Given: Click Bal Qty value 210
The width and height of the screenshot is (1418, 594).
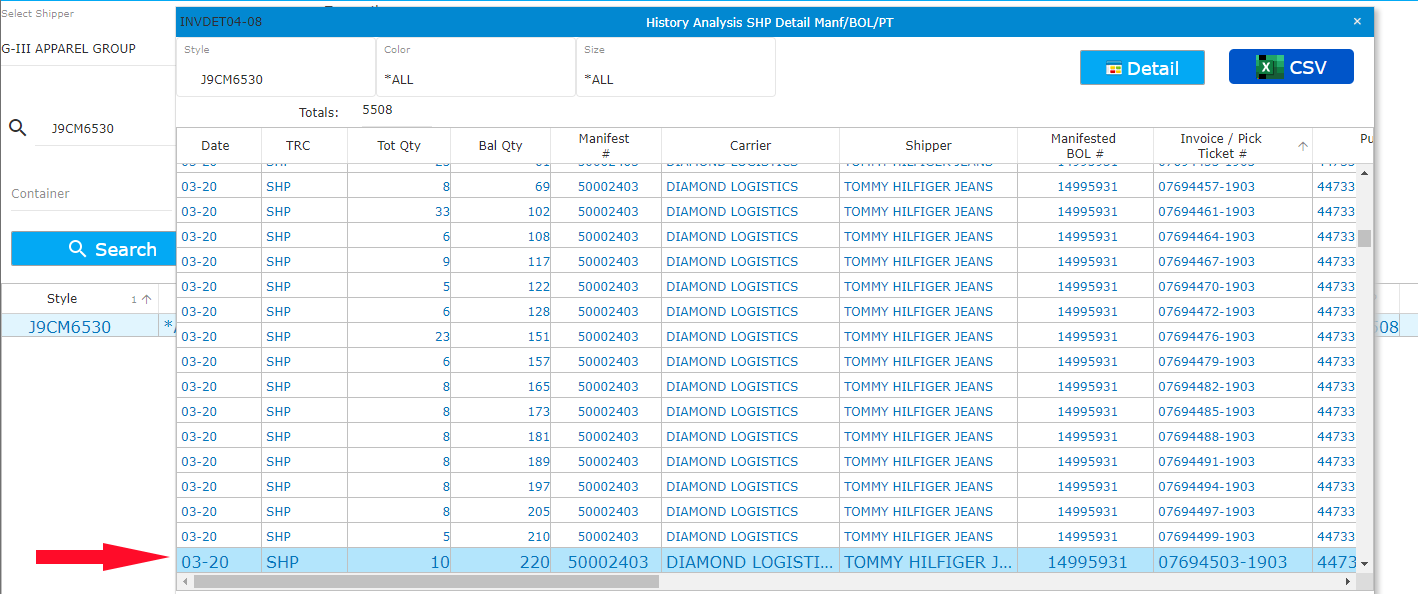Looking at the screenshot, I should pos(538,536).
